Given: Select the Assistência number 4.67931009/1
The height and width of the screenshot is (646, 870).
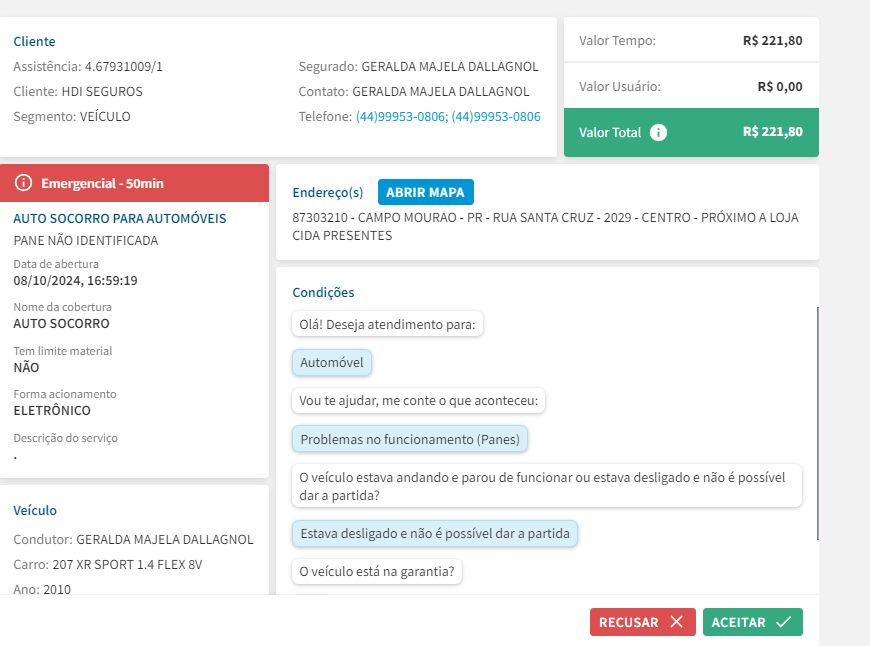Looking at the screenshot, I should pyautogui.click(x=123, y=67).
